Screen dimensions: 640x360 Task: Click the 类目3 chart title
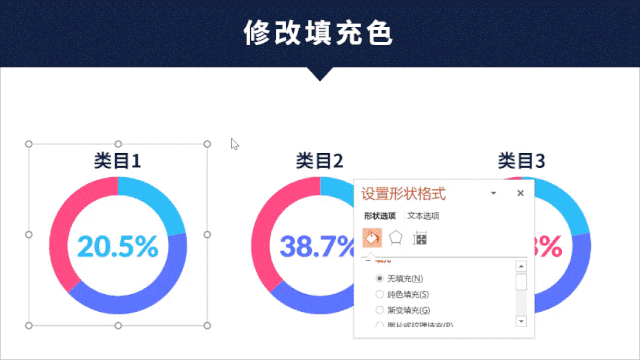coord(521,161)
